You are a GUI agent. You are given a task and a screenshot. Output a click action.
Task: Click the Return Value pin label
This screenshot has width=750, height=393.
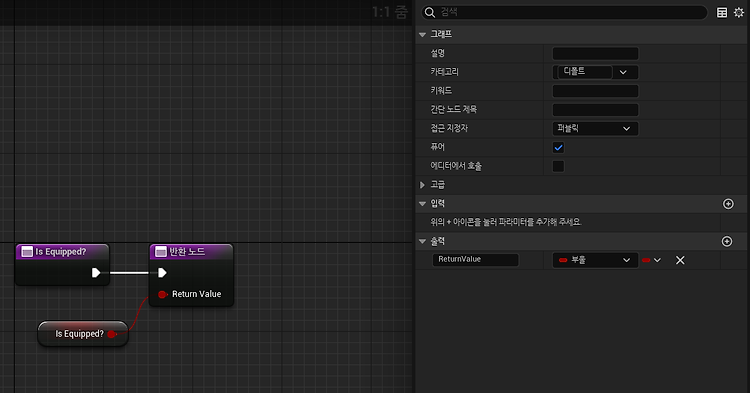pos(197,294)
